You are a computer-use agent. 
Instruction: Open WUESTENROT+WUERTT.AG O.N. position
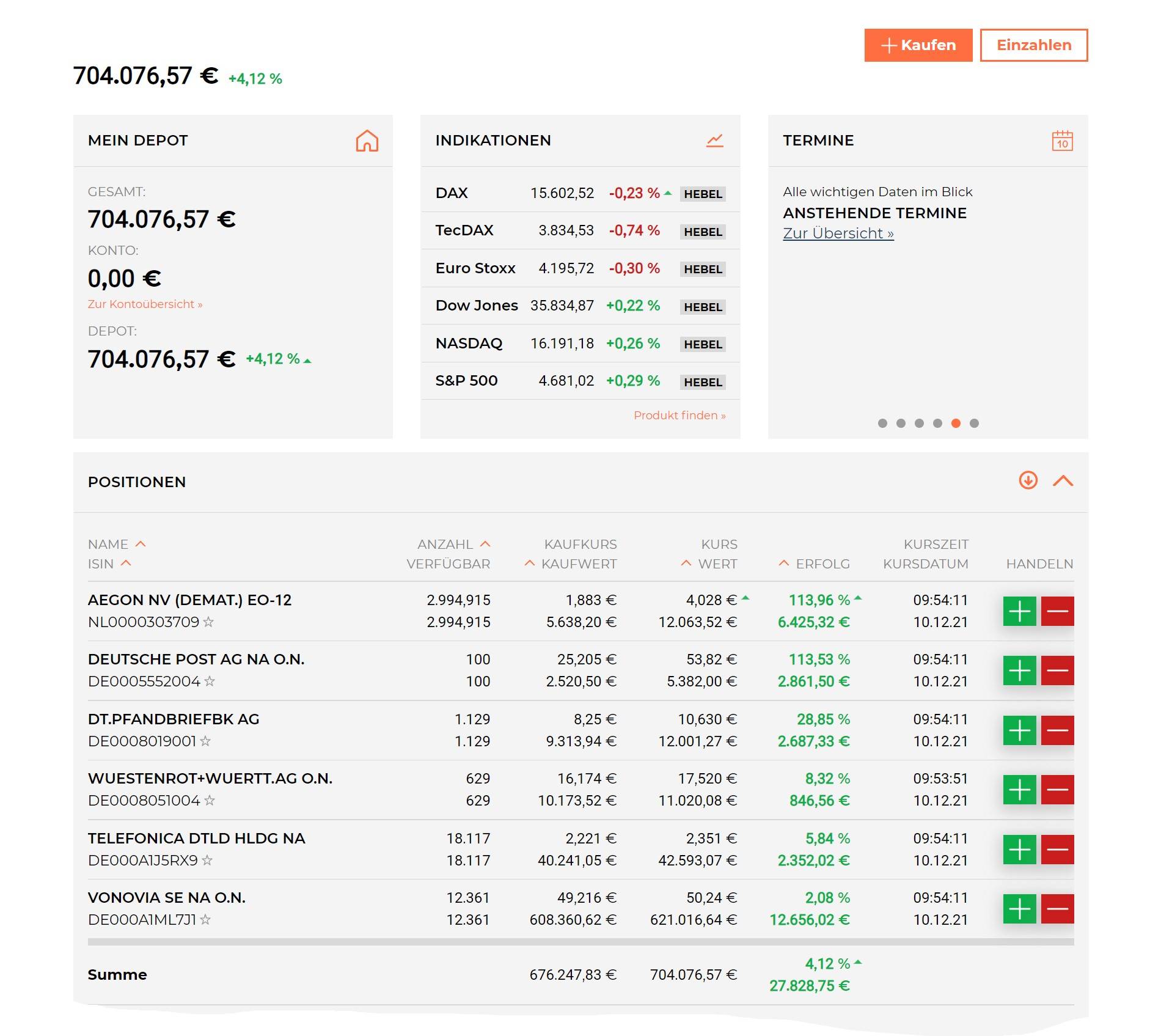tap(210, 779)
